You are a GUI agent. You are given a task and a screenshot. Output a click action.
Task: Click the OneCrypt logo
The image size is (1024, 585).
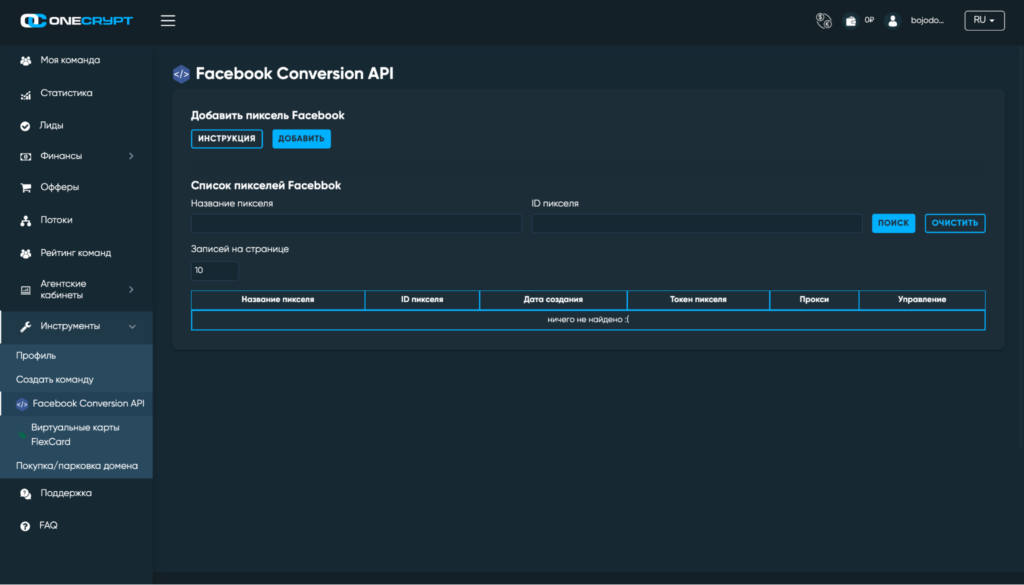(76, 21)
